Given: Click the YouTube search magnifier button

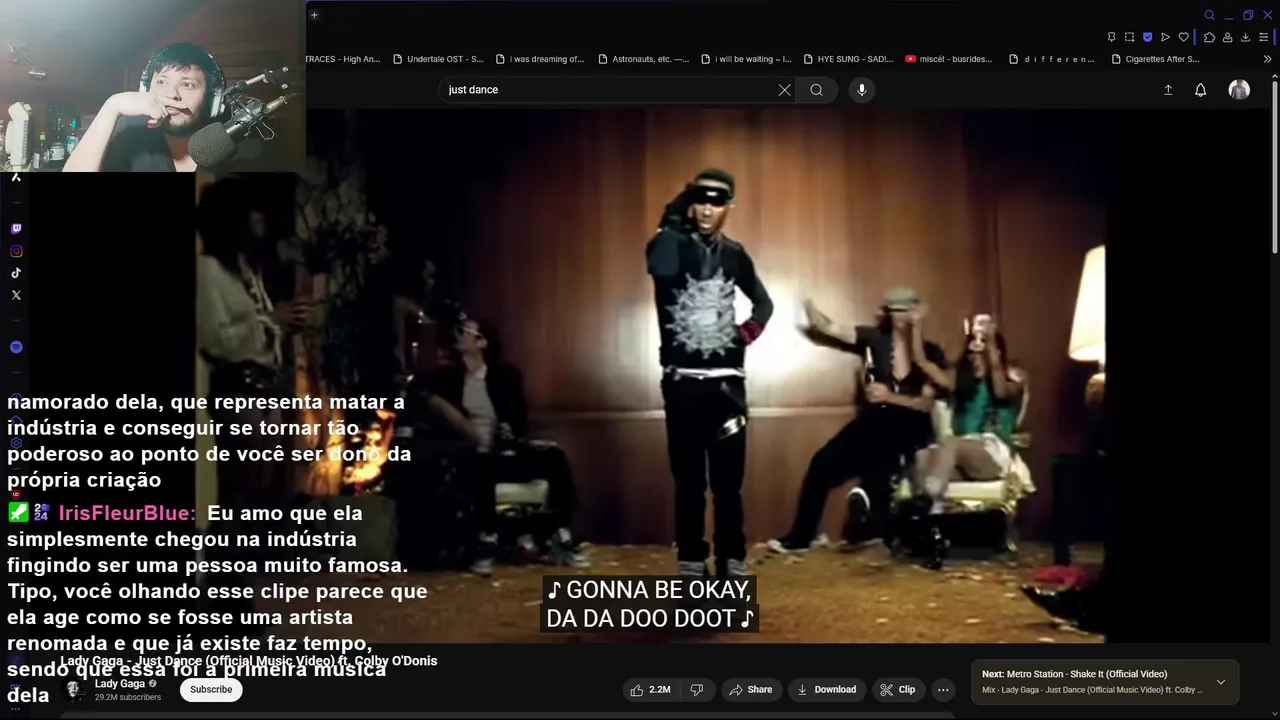Looking at the screenshot, I should 817,90.
